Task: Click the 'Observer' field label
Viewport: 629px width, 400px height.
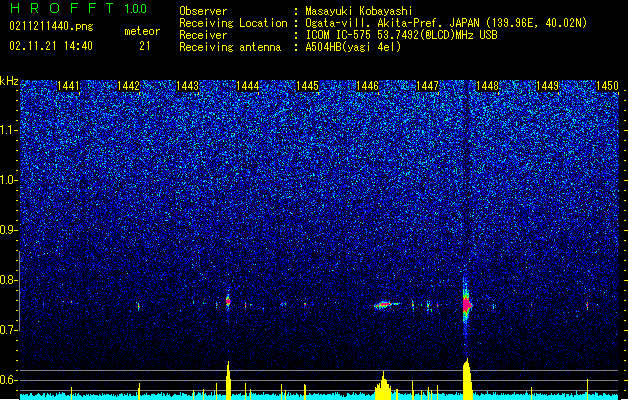Action: coord(203,11)
